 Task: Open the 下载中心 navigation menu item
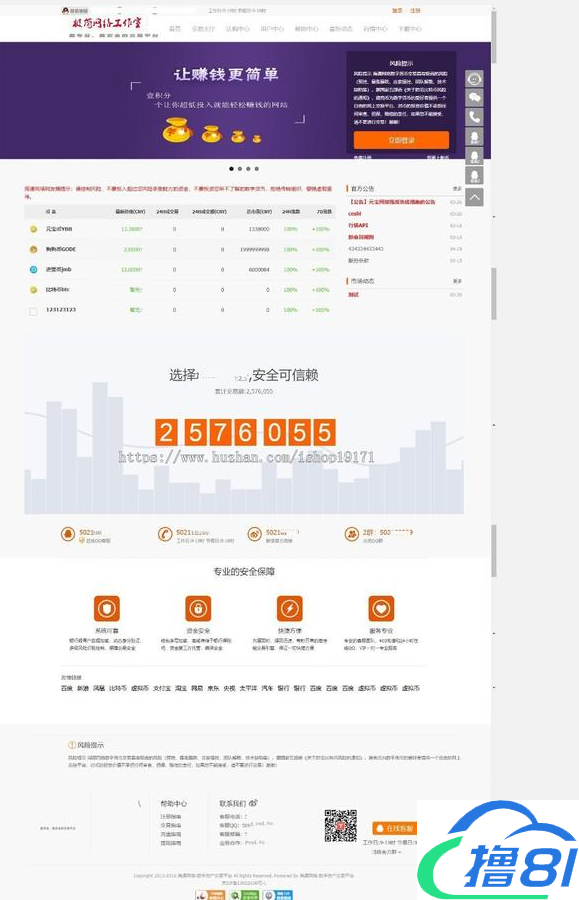point(410,29)
